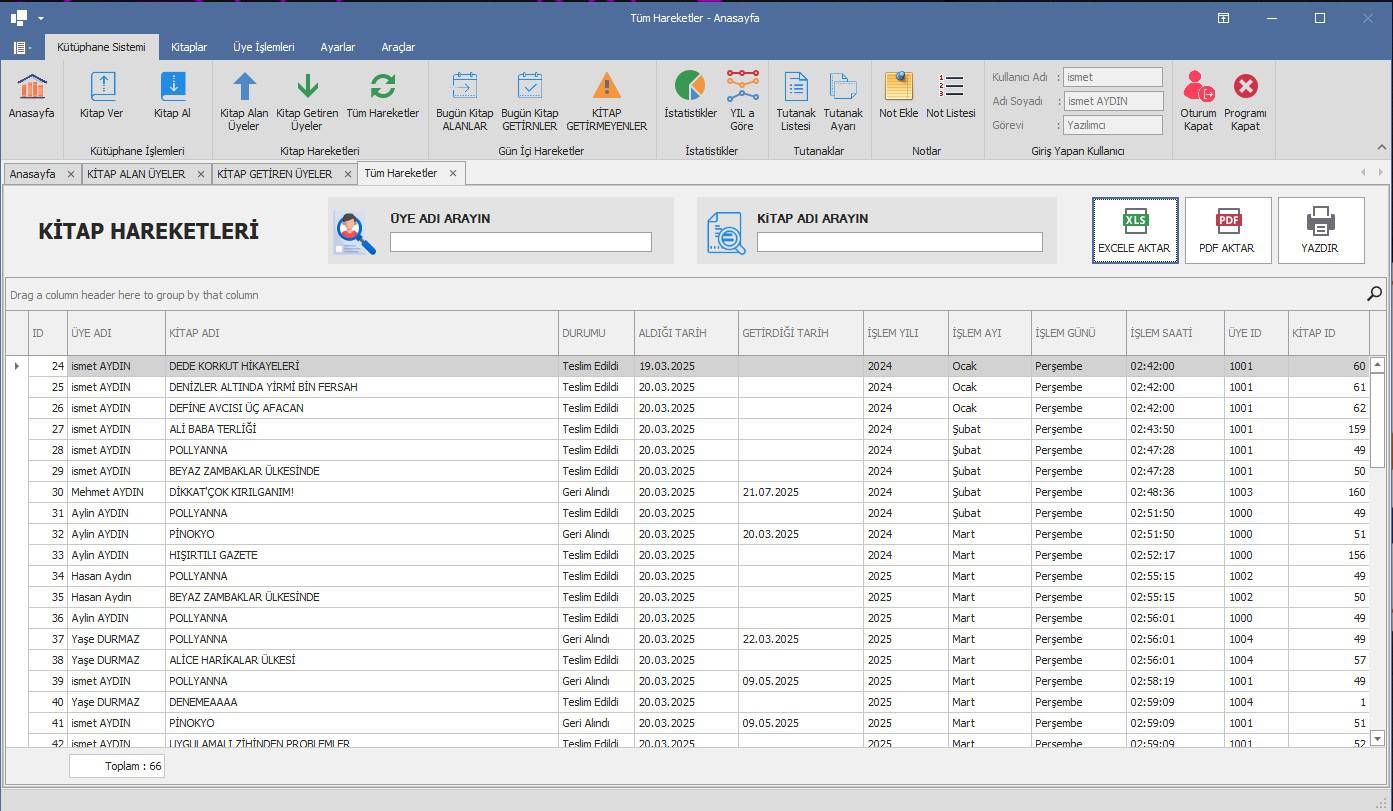Viewport: 1393px width, 811px height.
Task: Open the application menu dropdown left of tabs
Action: [x=22, y=47]
